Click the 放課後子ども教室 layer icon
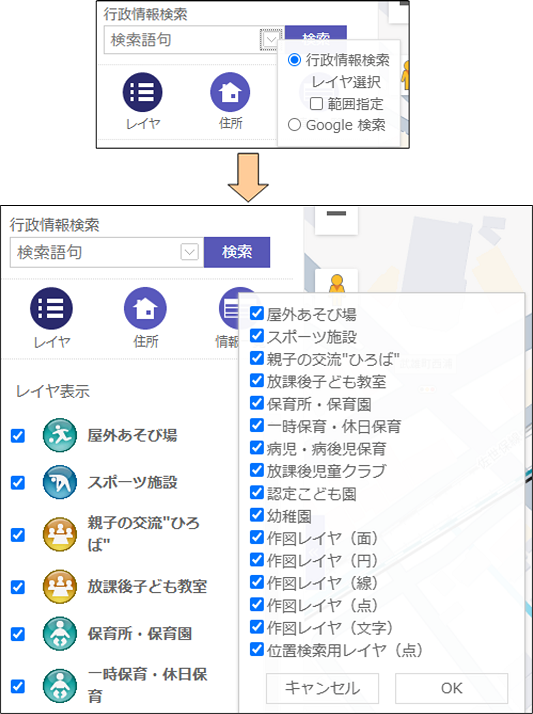The image size is (533, 714). [60, 586]
